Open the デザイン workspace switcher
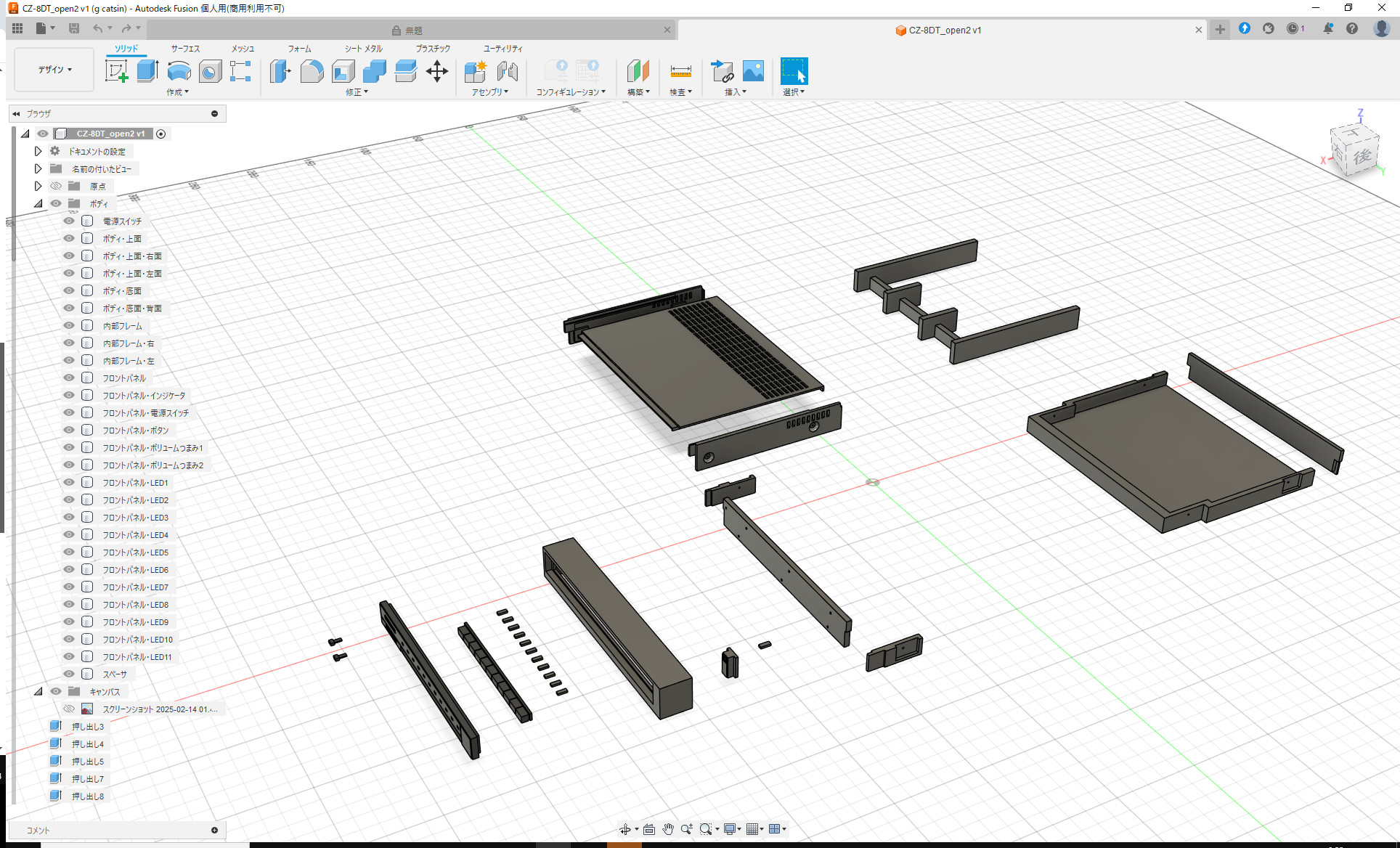The height and width of the screenshot is (848, 1400). click(x=53, y=69)
